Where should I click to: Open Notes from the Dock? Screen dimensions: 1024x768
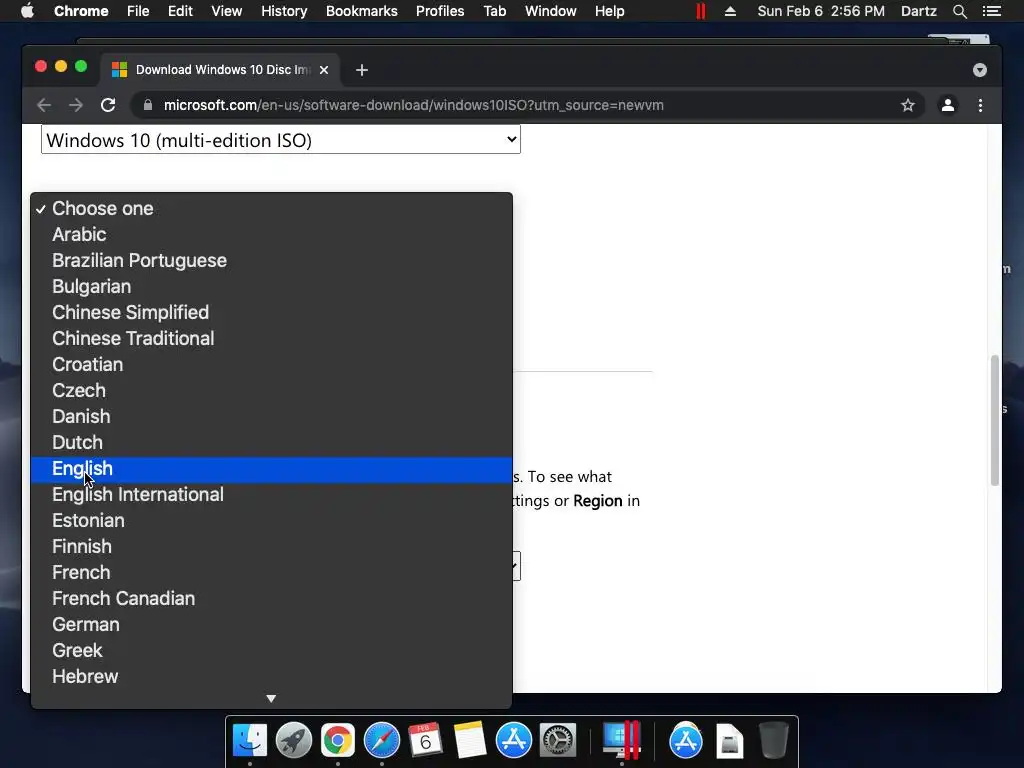point(470,740)
